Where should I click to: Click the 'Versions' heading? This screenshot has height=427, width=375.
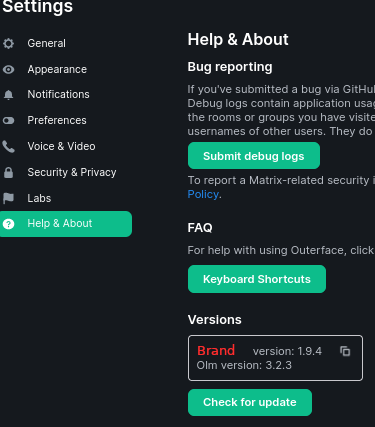(215, 320)
